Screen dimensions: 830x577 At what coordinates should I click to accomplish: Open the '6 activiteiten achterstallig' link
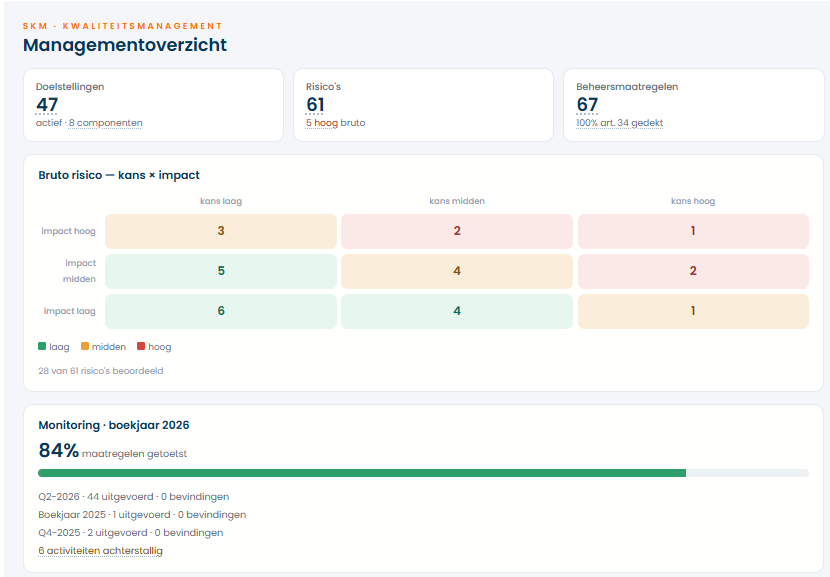[x=101, y=551]
